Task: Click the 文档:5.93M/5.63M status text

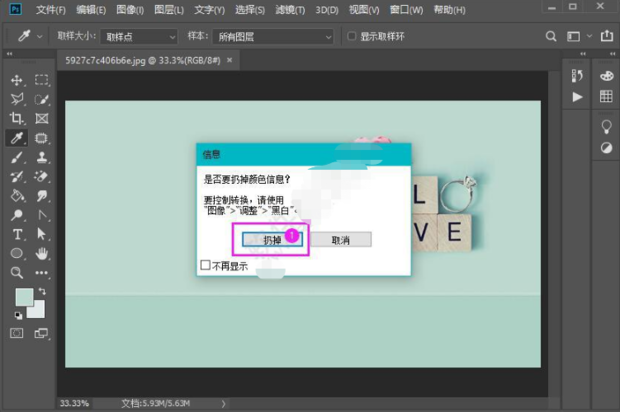Action: pyautogui.click(x=155, y=404)
